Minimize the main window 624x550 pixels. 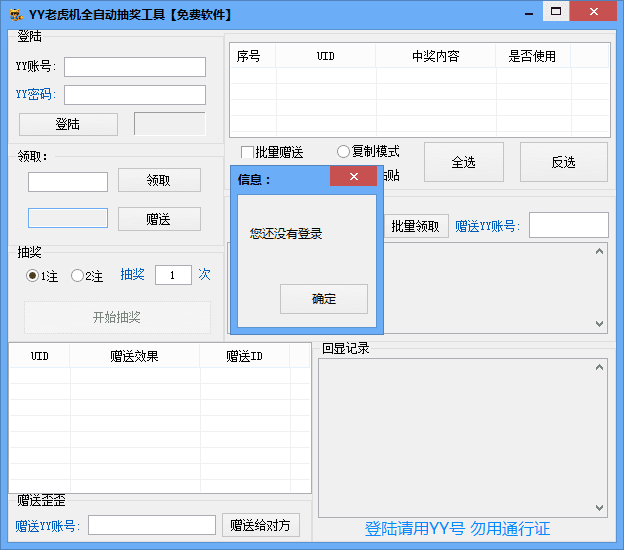529,13
